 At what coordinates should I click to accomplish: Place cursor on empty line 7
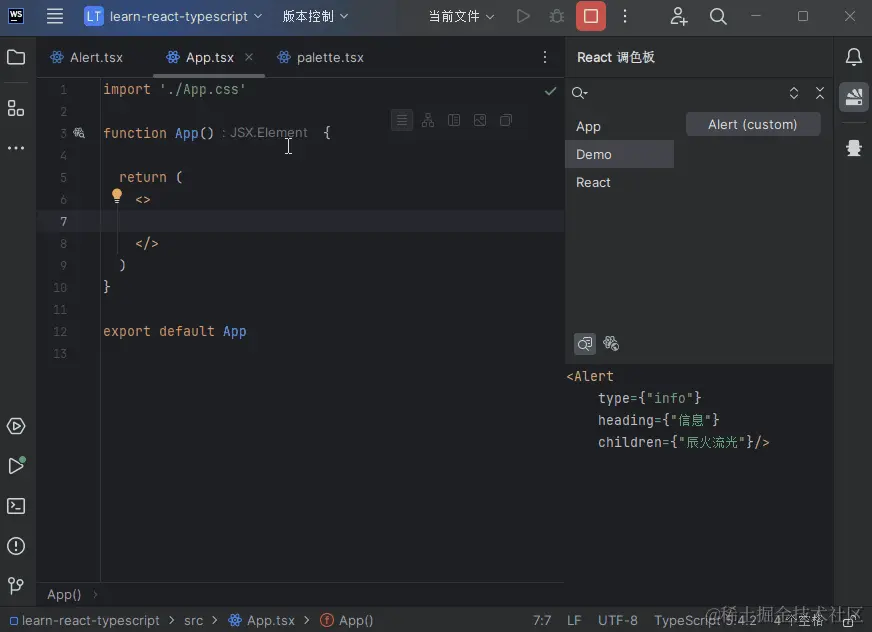click(334, 221)
